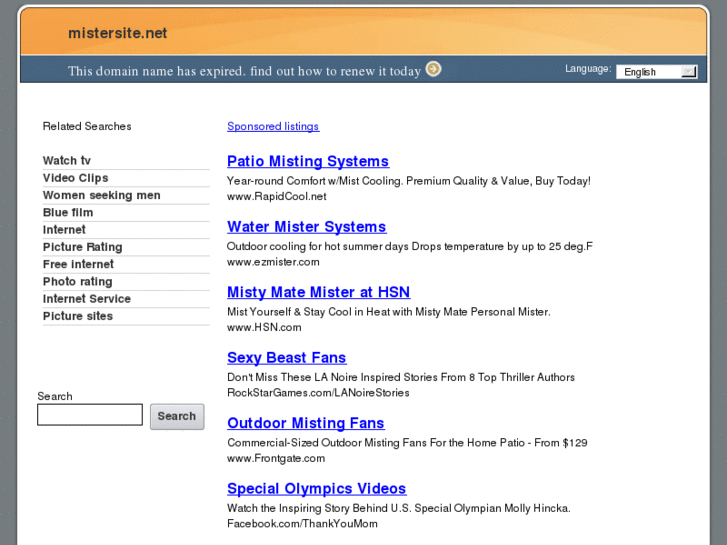Select Blue film related search
The image size is (727, 545).
(68, 212)
